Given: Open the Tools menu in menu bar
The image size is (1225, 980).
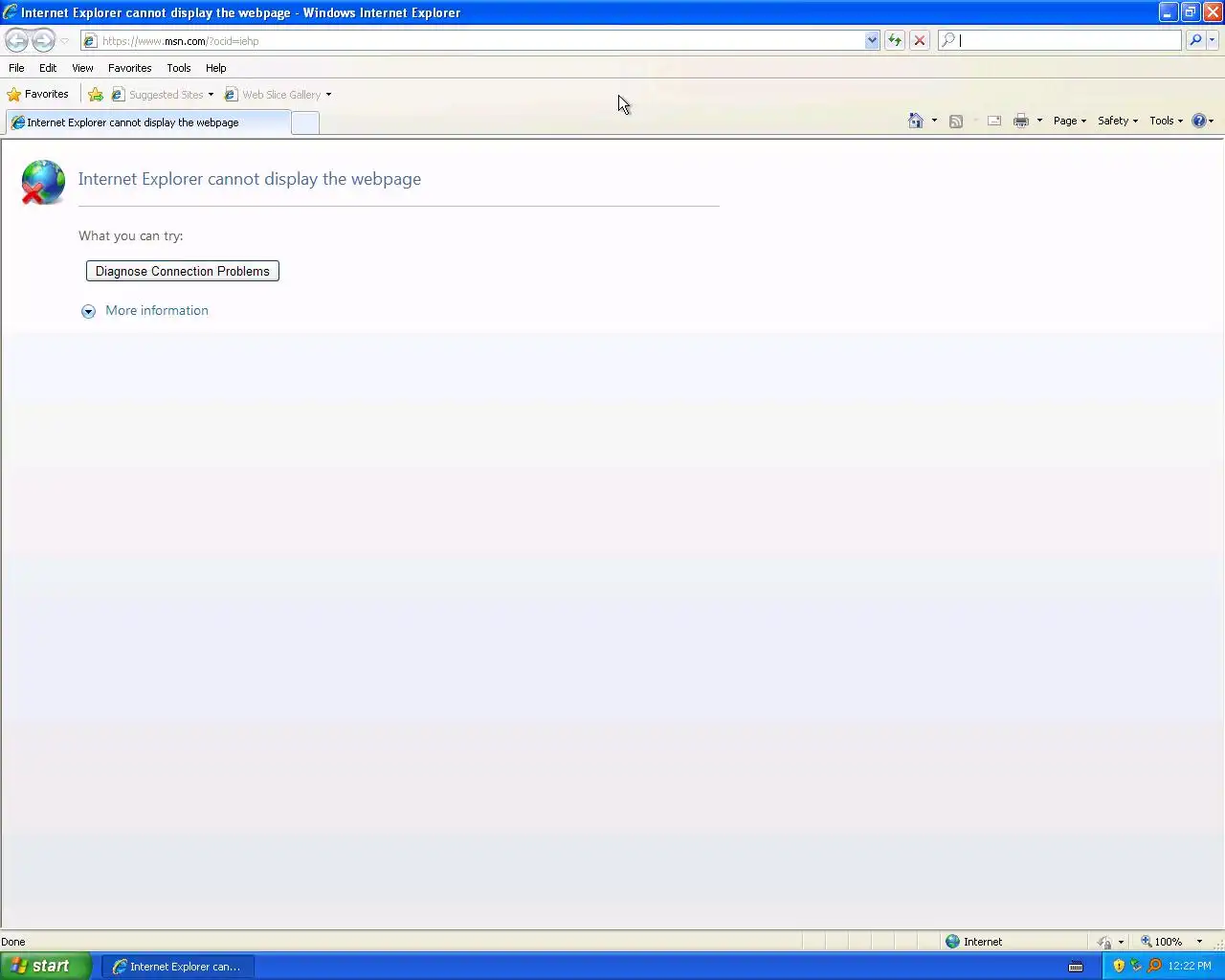Looking at the screenshot, I should pyautogui.click(x=178, y=68).
